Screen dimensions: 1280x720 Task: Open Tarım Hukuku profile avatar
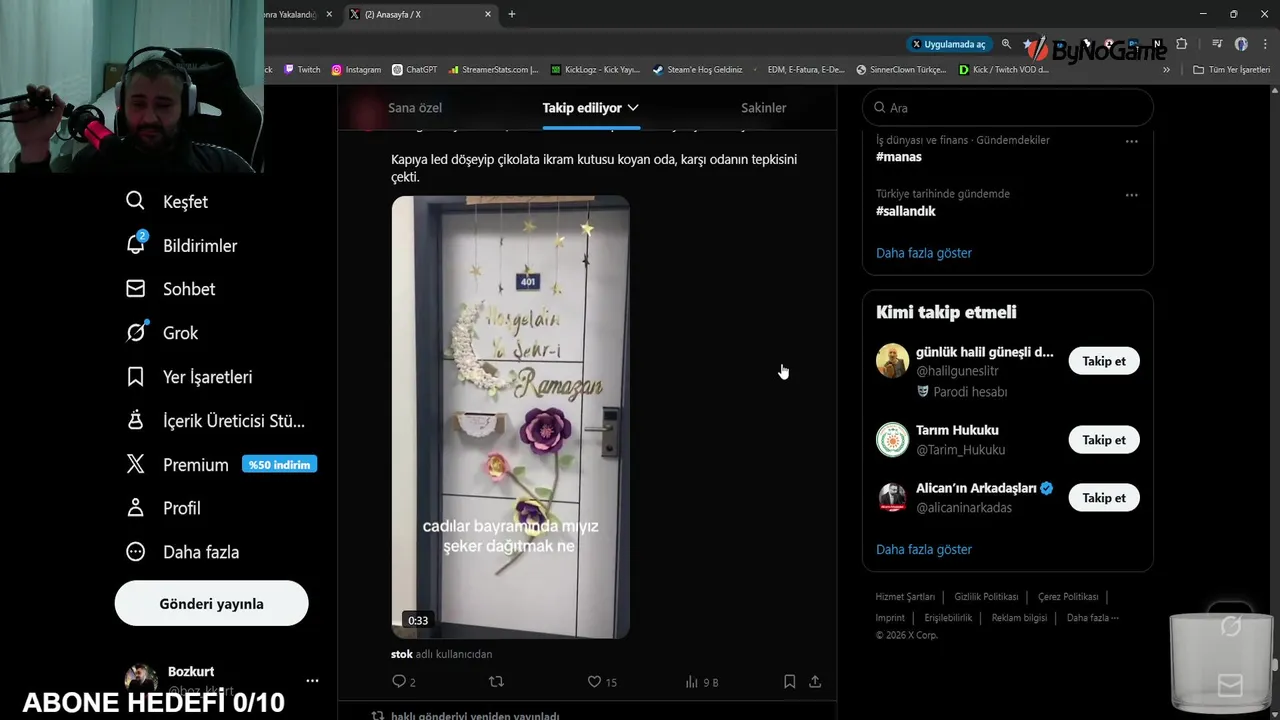[x=892, y=440]
